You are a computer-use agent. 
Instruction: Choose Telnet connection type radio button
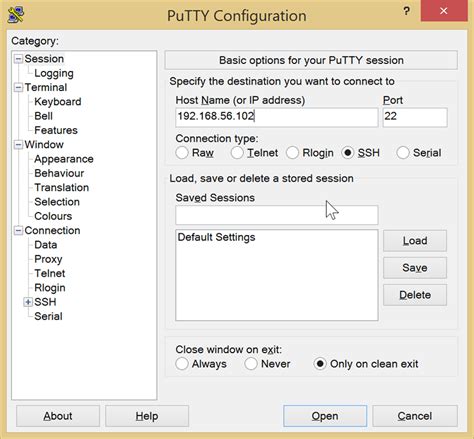(237, 153)
